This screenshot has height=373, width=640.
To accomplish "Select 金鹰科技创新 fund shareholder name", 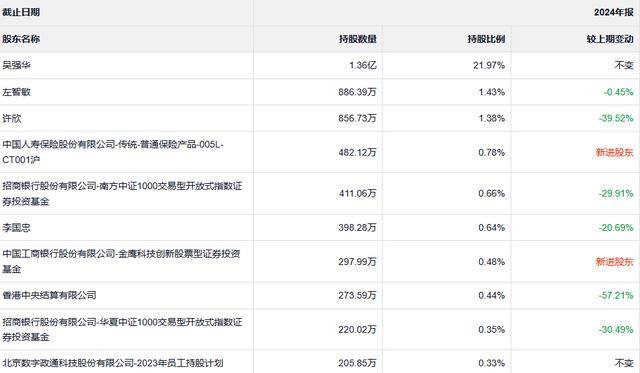I will point(121,261).
